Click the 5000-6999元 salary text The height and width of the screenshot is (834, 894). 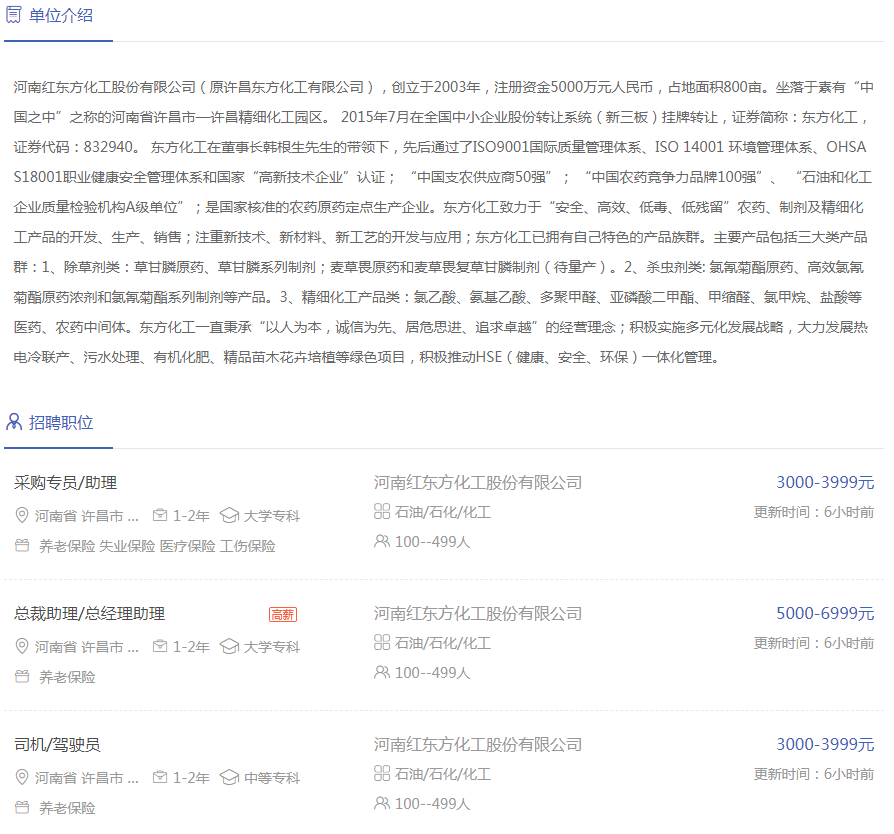point(825,613)
